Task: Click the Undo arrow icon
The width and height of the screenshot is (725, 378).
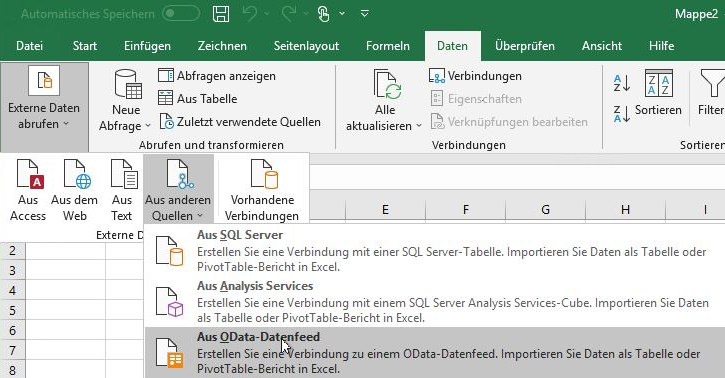Action: (x=250, y=14)
